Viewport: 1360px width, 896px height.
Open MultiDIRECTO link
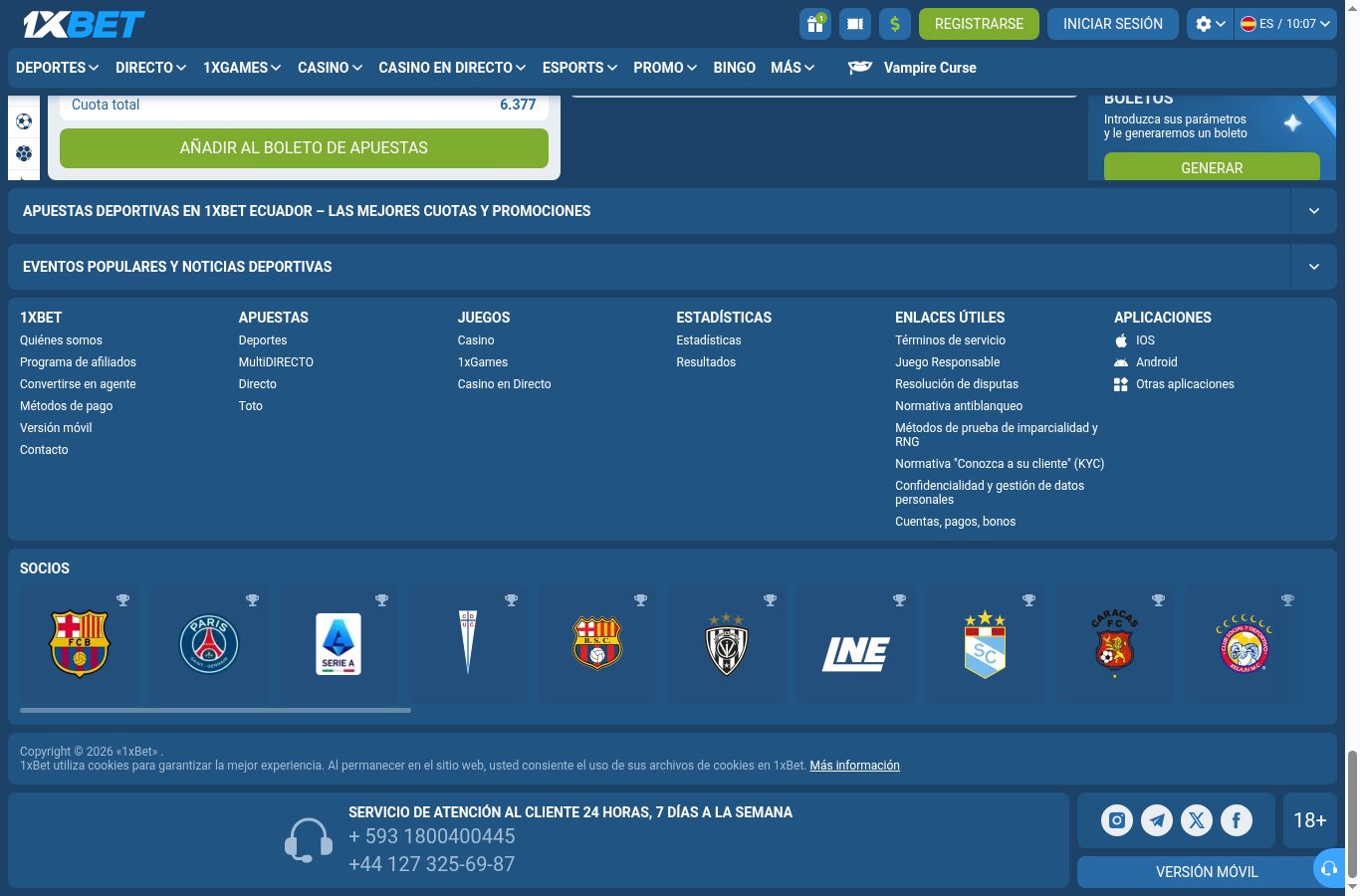pos(276,362)
